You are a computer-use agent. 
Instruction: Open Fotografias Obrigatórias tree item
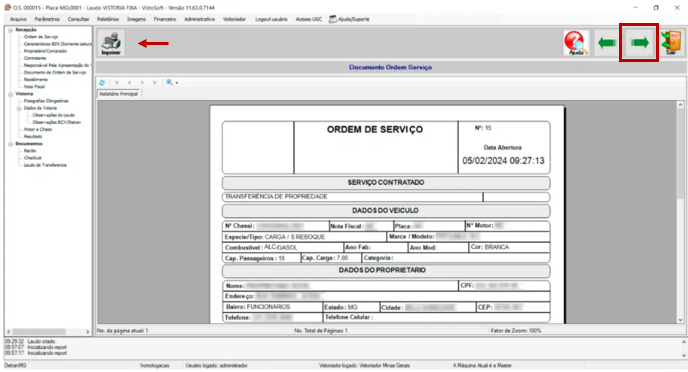(46, 101)
